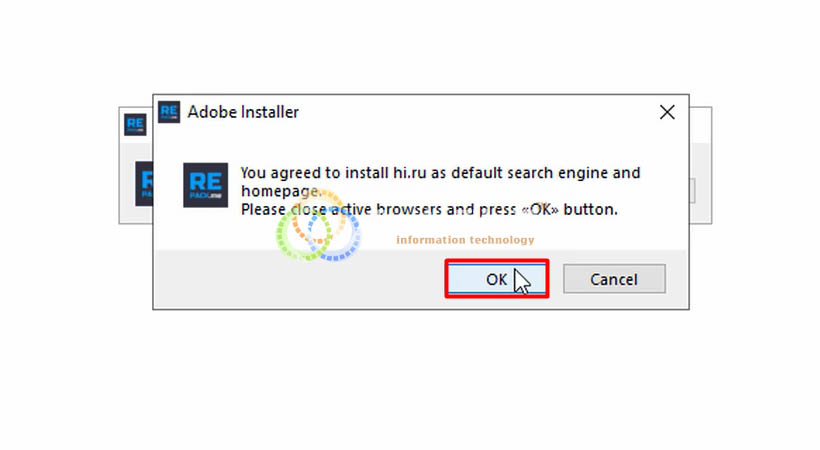Viewport: 820px width, 450px height.
Task: Click the large RE Pack logo beside the message
Action: tap(205, 185)
